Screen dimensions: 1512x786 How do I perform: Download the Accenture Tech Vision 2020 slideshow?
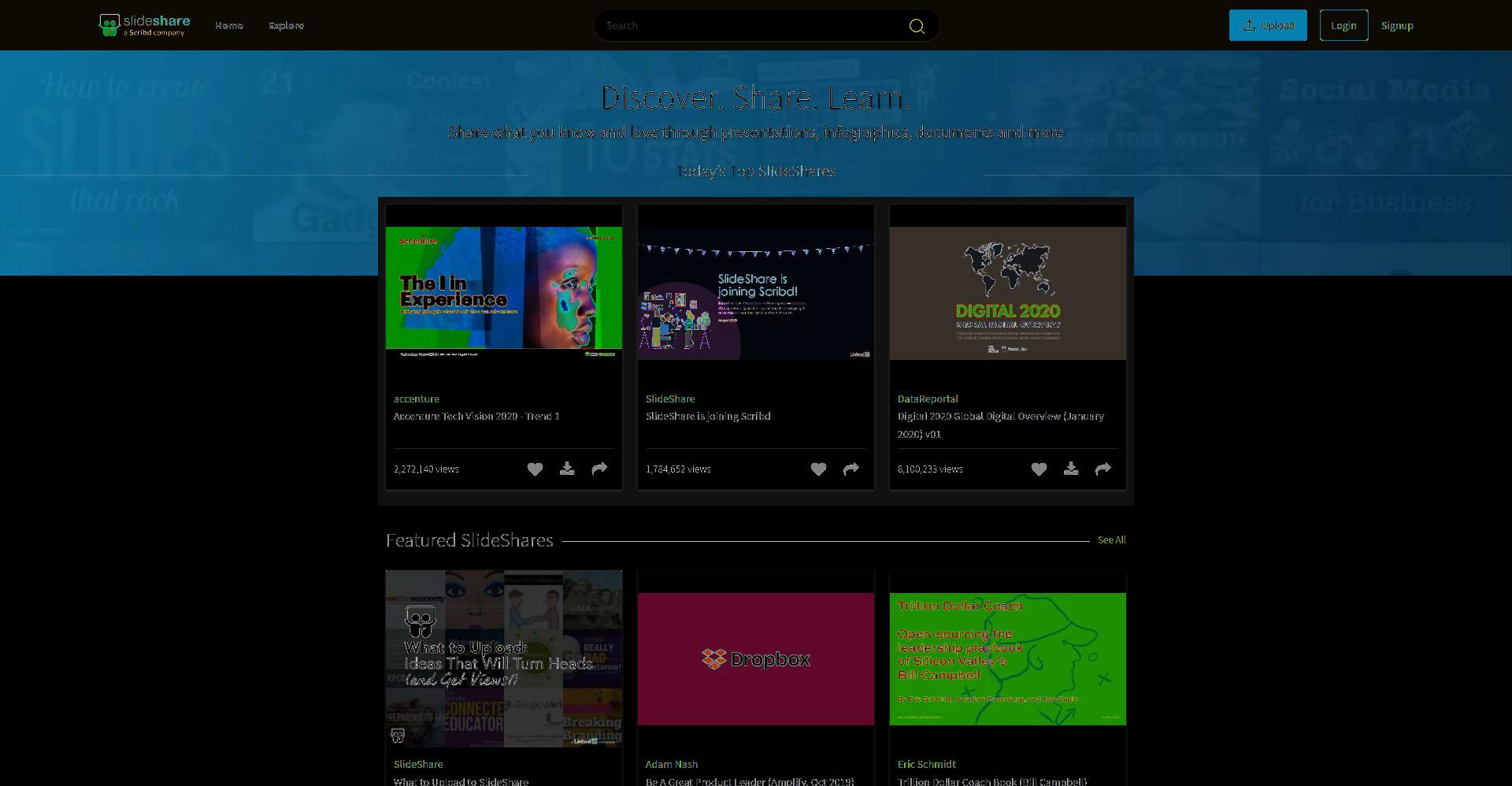567,469
